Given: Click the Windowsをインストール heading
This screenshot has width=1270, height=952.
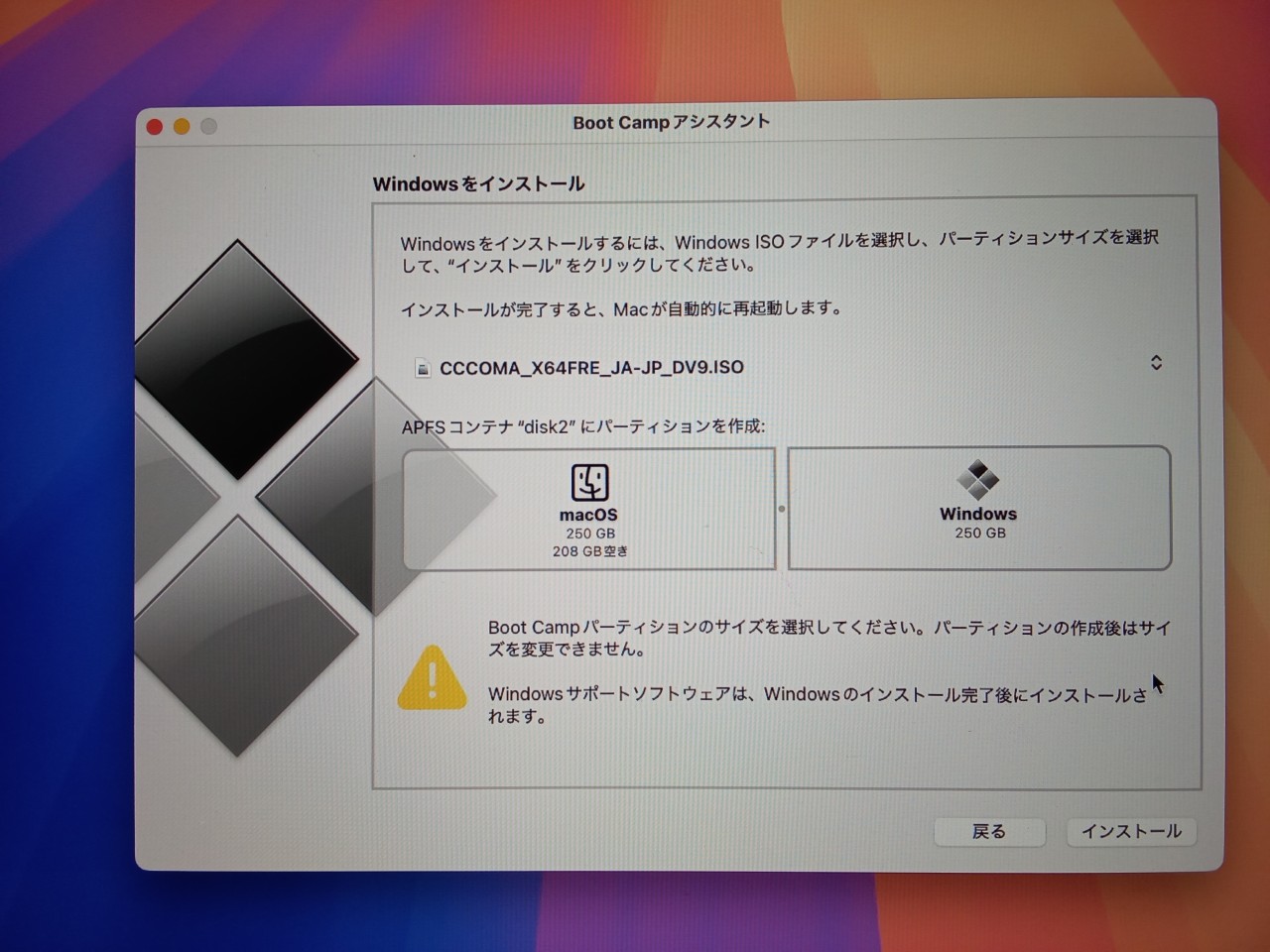Looking at the screenshot, I should coord(478,184).
